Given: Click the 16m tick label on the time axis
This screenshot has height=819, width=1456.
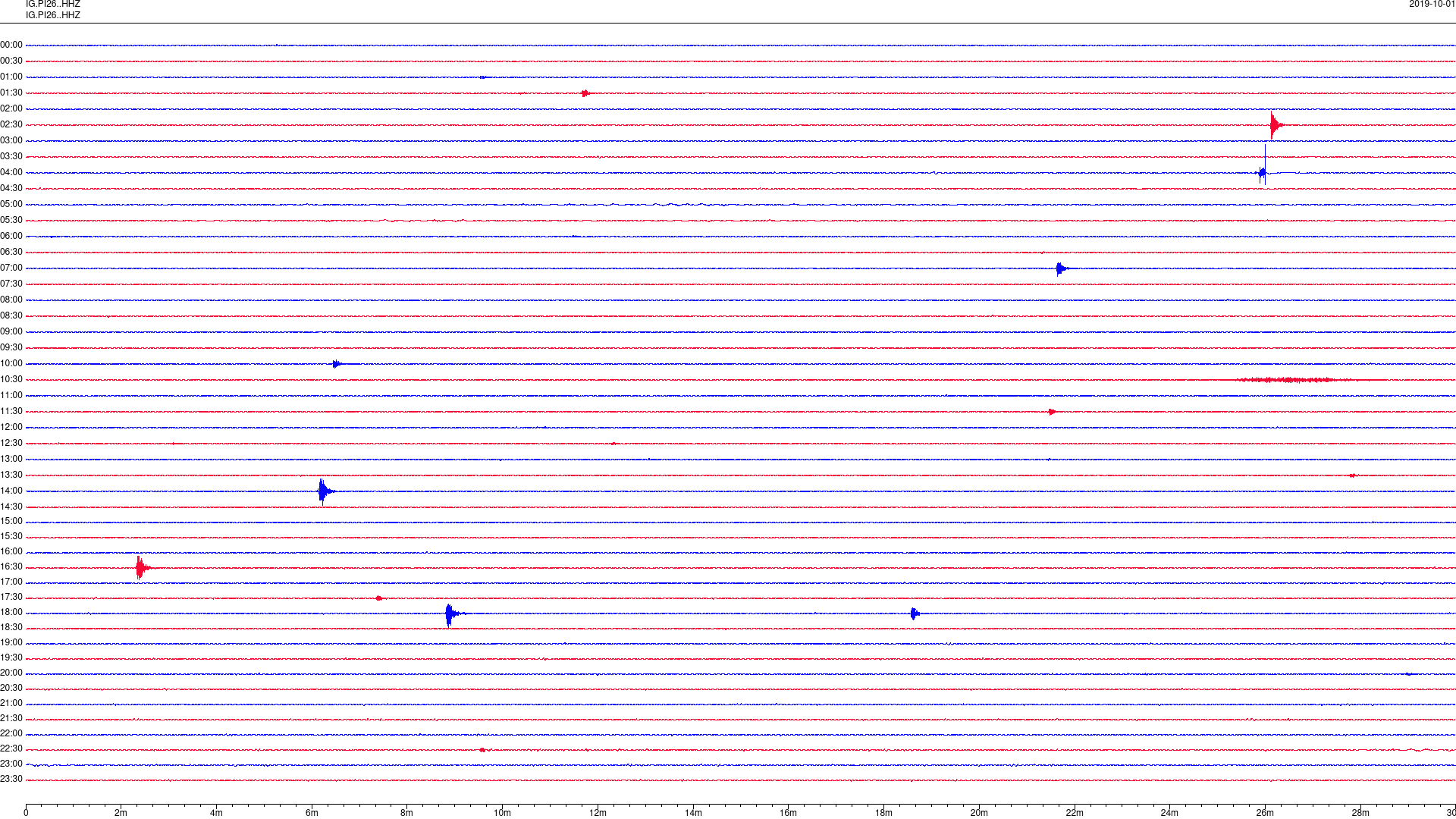Looking at the screenshot, I should tap(789, 813).
